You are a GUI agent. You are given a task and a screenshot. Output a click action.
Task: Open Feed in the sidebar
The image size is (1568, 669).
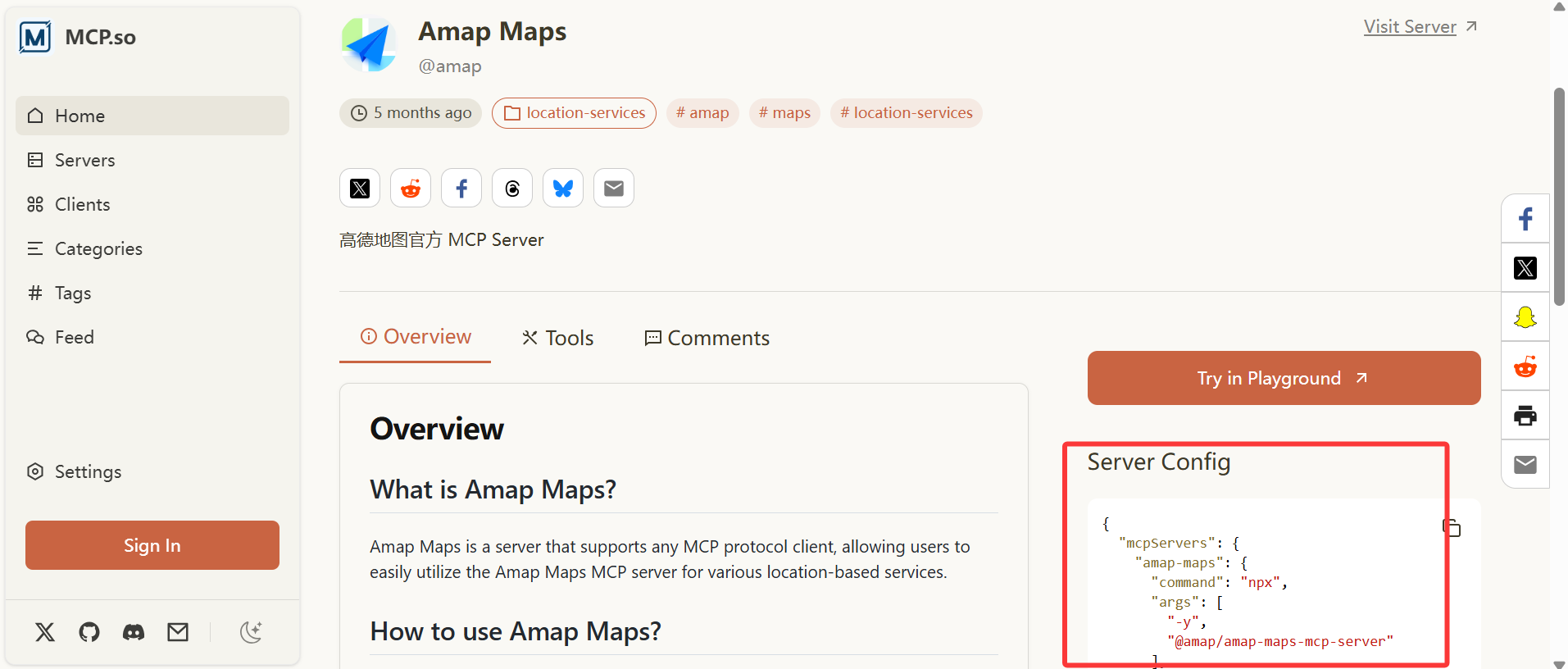tap(152, 337)
